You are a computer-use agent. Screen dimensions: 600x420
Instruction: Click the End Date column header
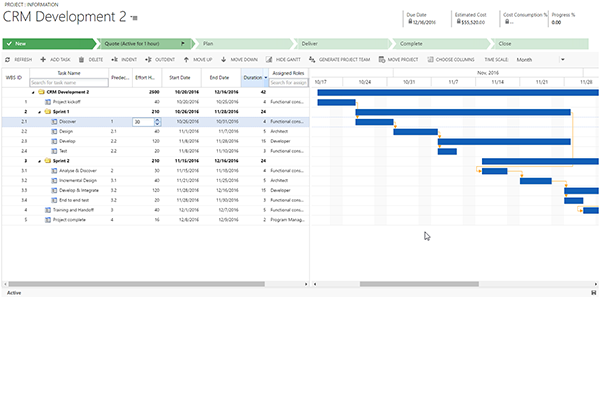coord(221,78)
